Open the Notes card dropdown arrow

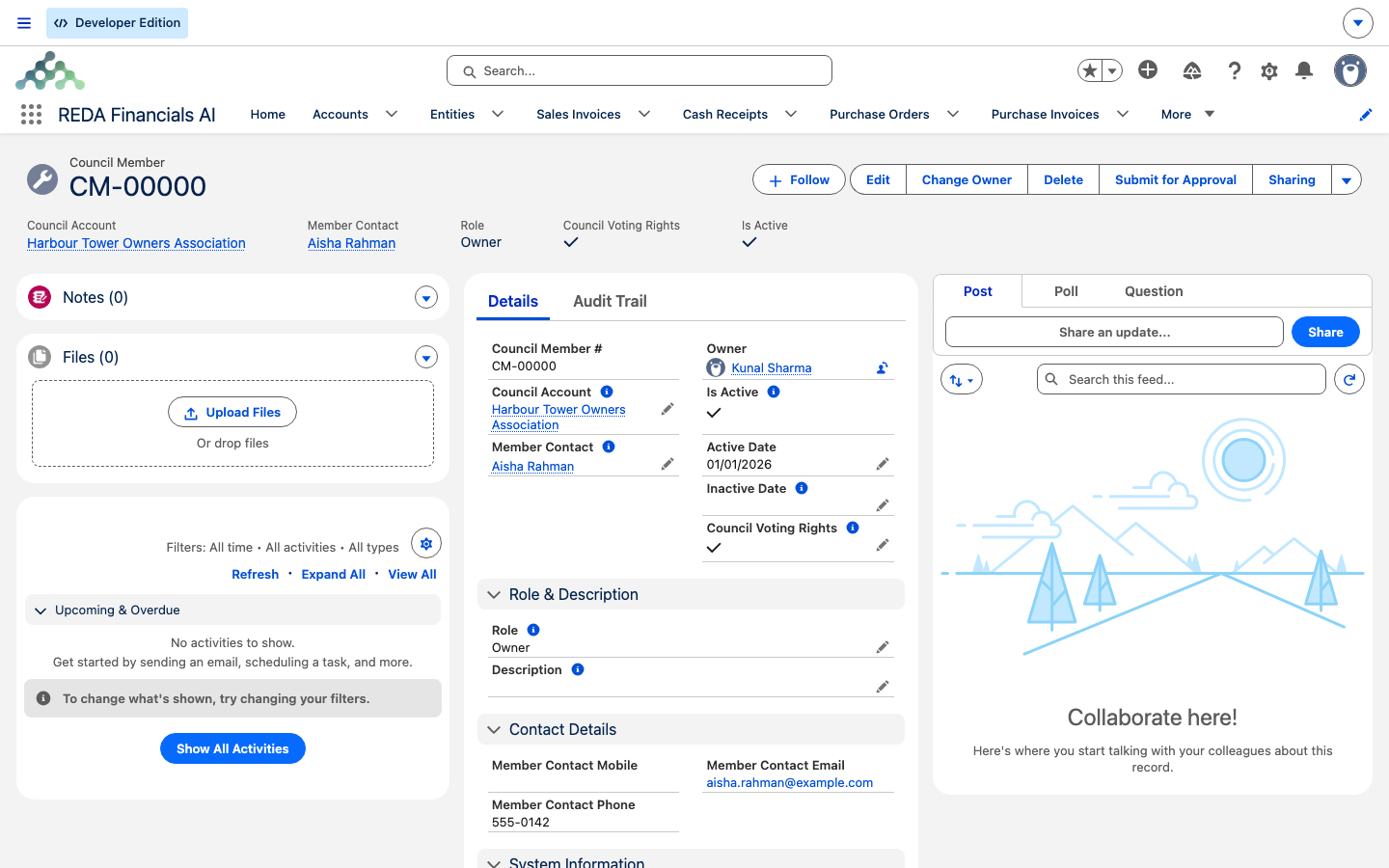pos(426,298)
